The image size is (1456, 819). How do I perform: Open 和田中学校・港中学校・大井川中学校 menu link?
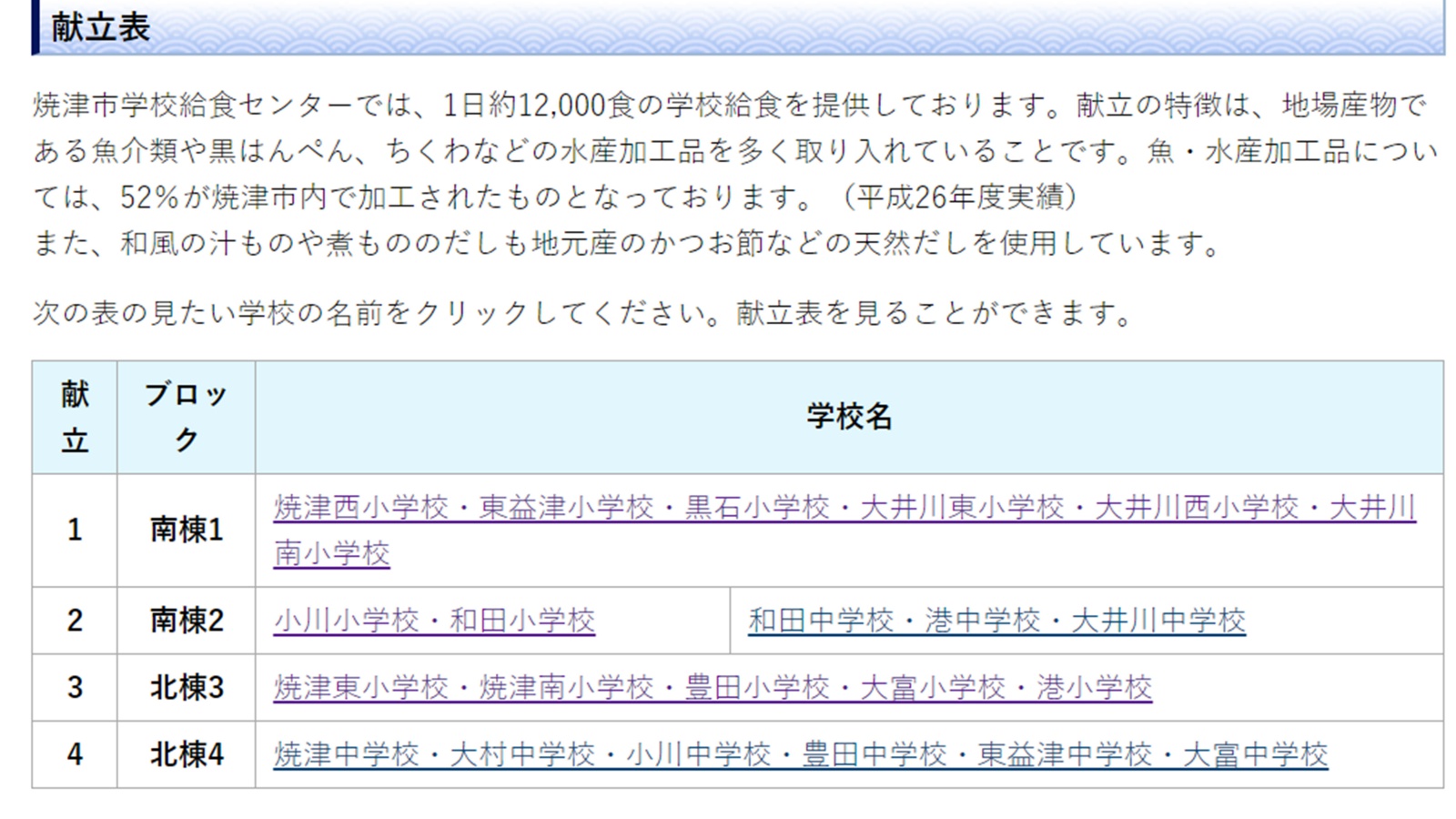coord(996,621)
